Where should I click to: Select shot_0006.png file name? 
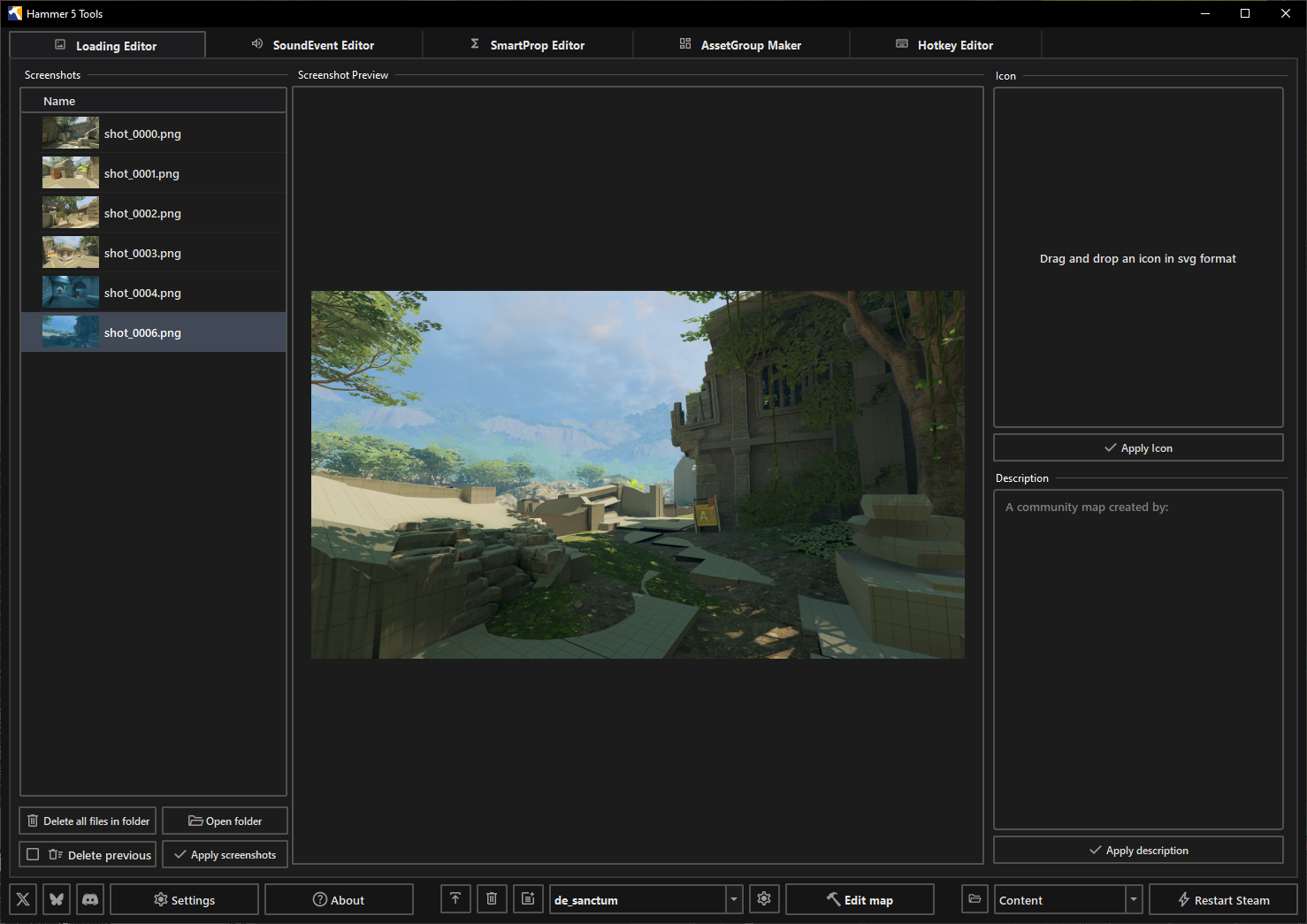point(142,332)
